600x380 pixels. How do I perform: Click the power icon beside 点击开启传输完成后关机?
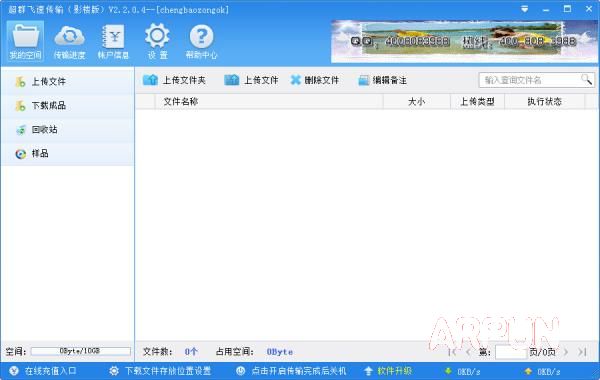tap(240, 371)
